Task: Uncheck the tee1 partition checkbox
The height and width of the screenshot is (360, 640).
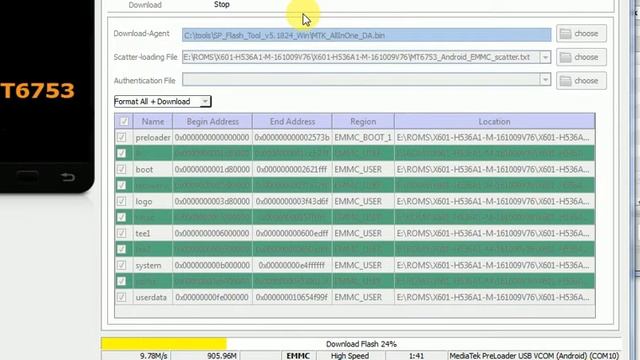Action: click(x=122, y=233)
